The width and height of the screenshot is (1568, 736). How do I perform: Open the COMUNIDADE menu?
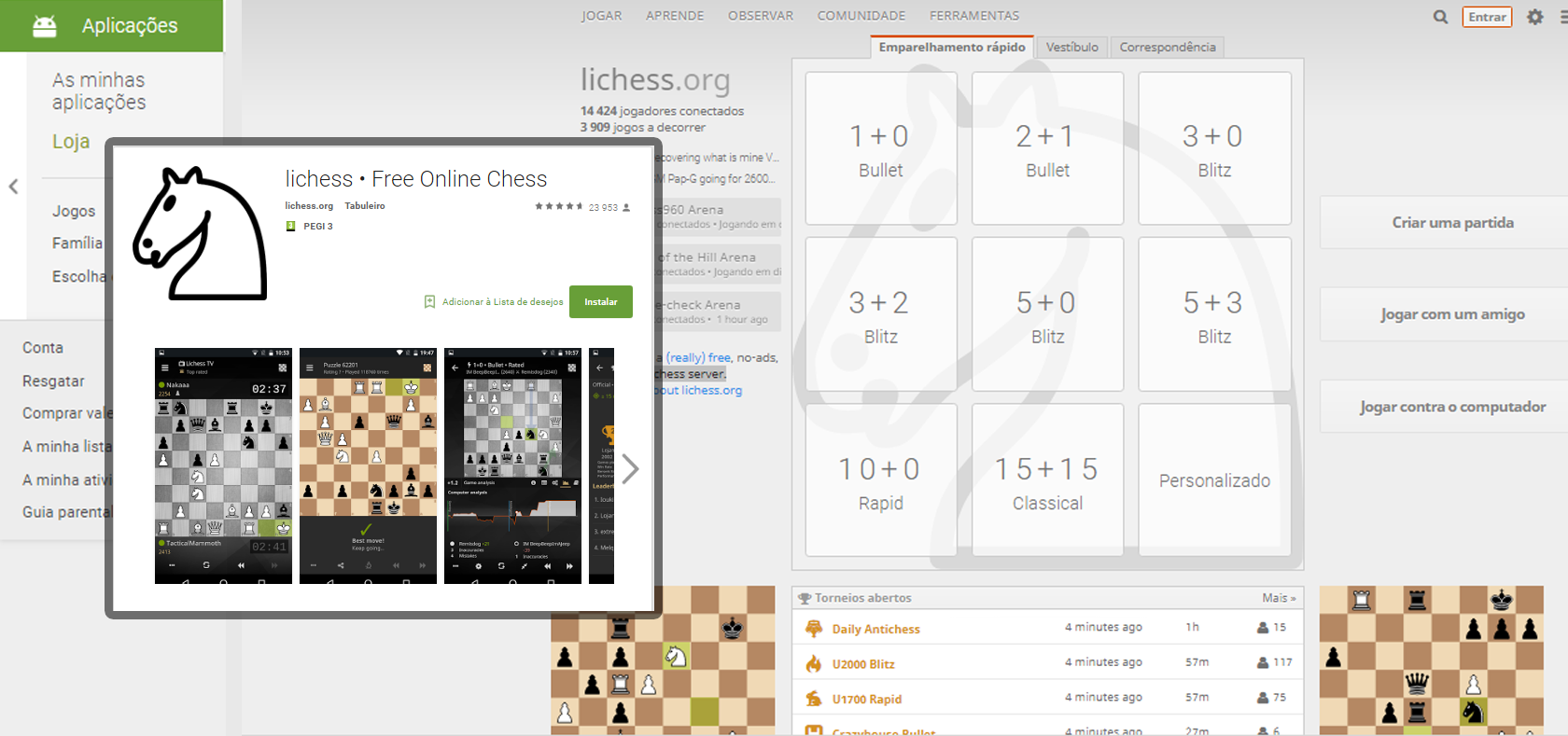[861, 16]
